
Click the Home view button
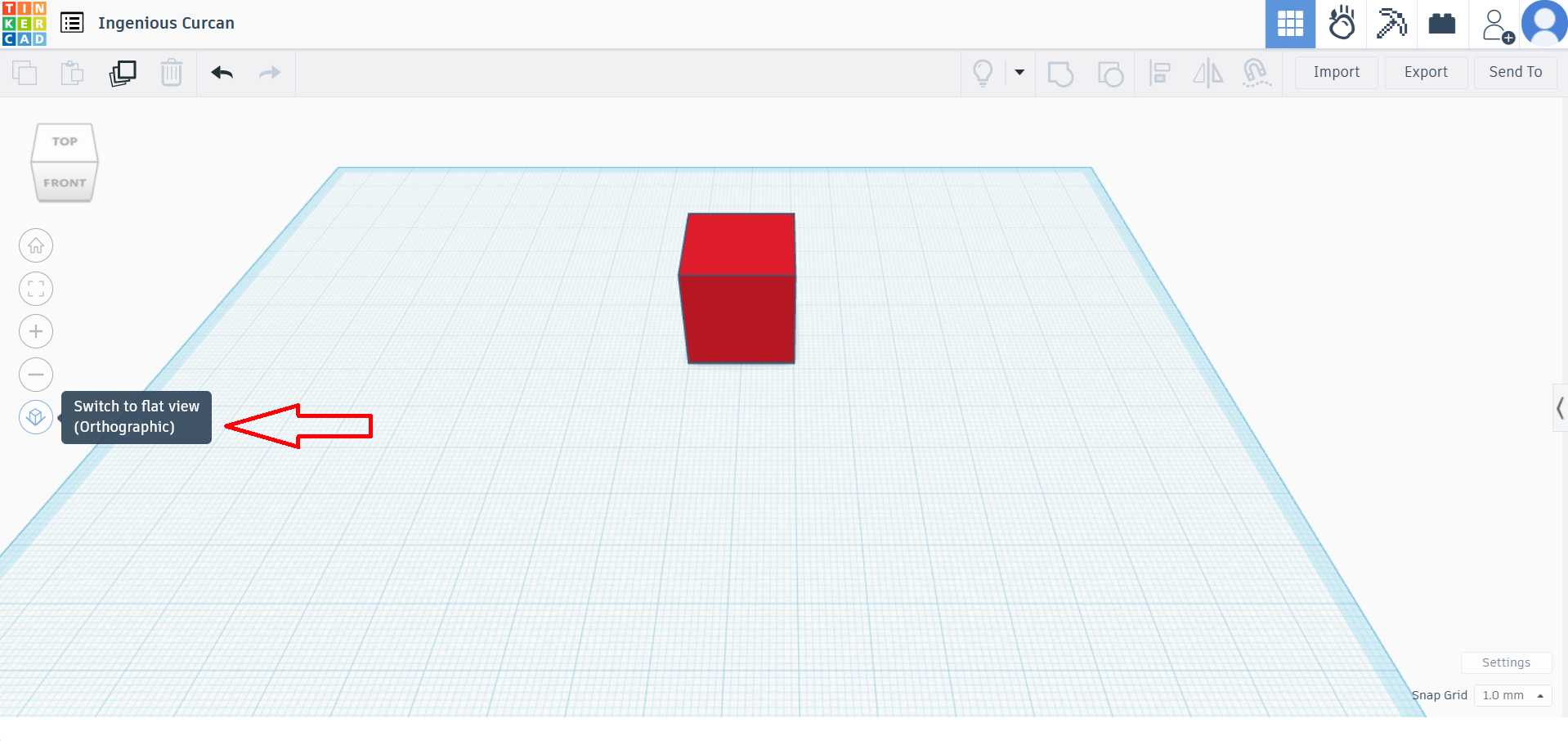point(36,245)
